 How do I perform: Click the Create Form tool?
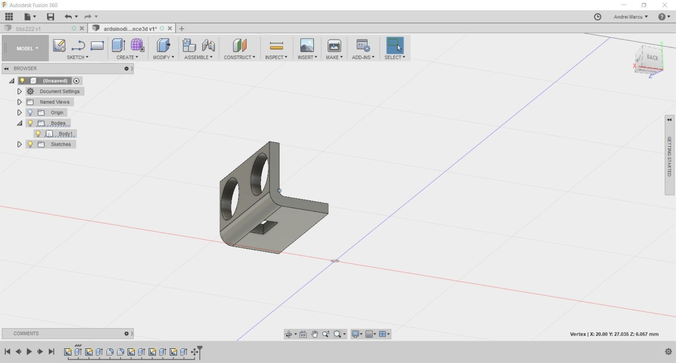(x=138, y=45)
